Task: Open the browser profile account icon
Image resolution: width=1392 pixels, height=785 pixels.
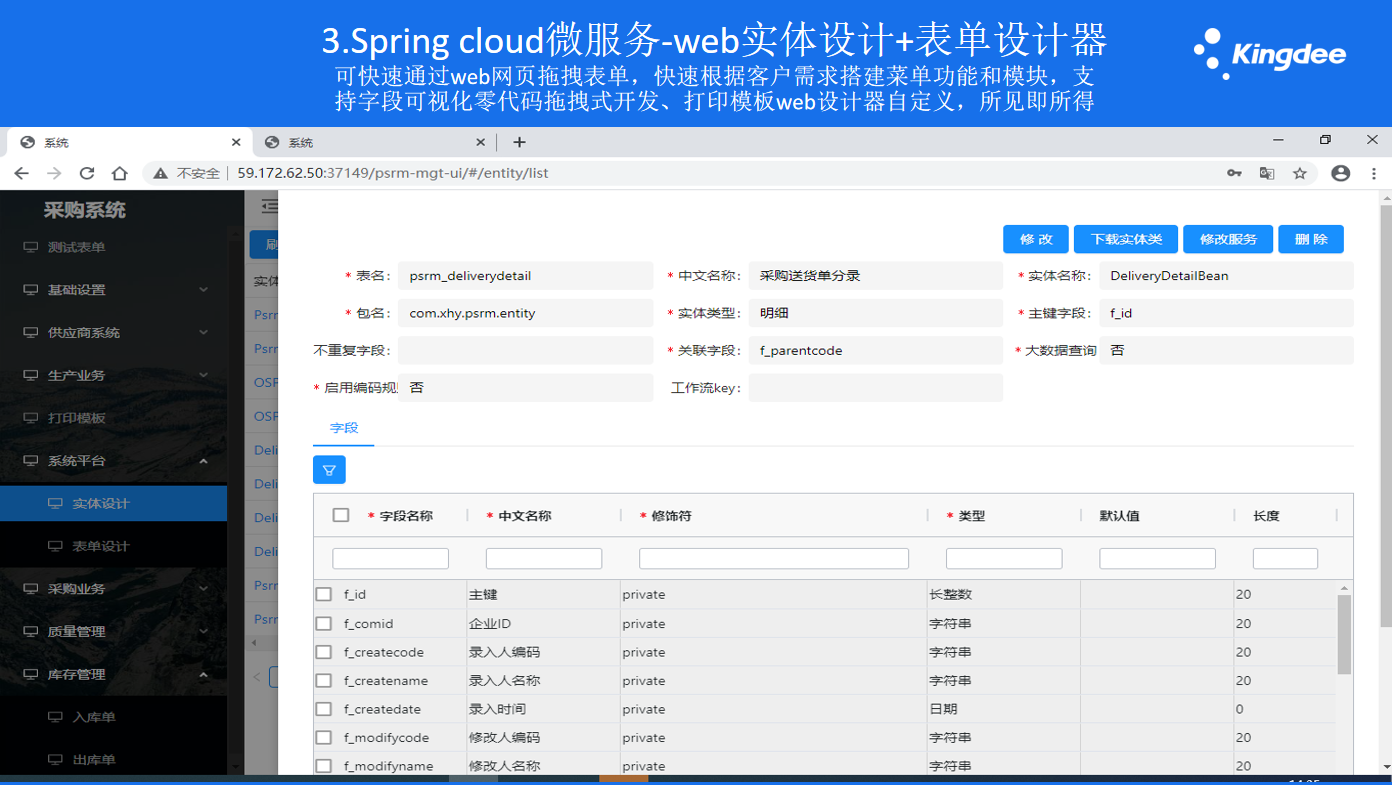Action: click(x=1341, y=173)
